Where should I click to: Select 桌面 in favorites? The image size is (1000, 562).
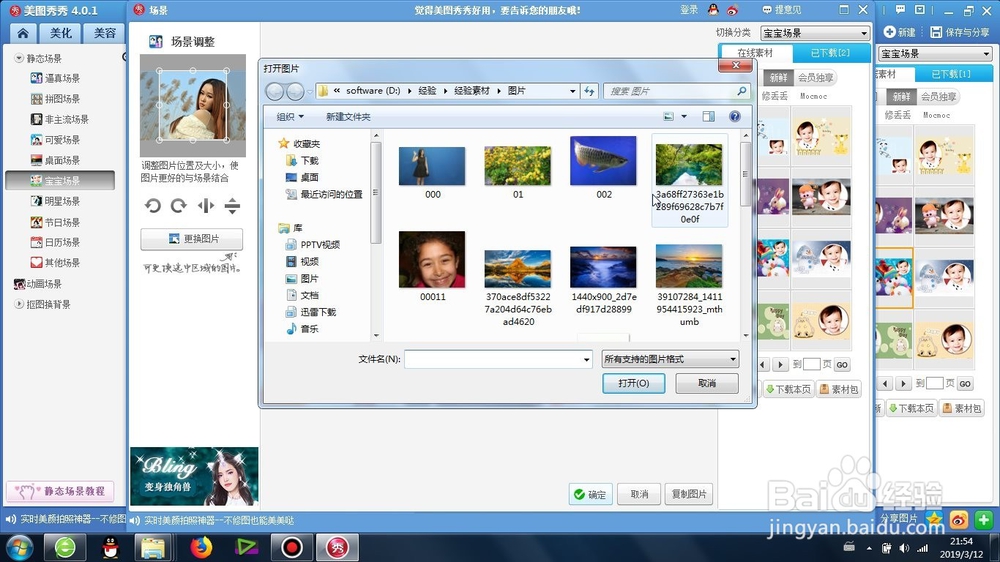click(x=303, y=177)
